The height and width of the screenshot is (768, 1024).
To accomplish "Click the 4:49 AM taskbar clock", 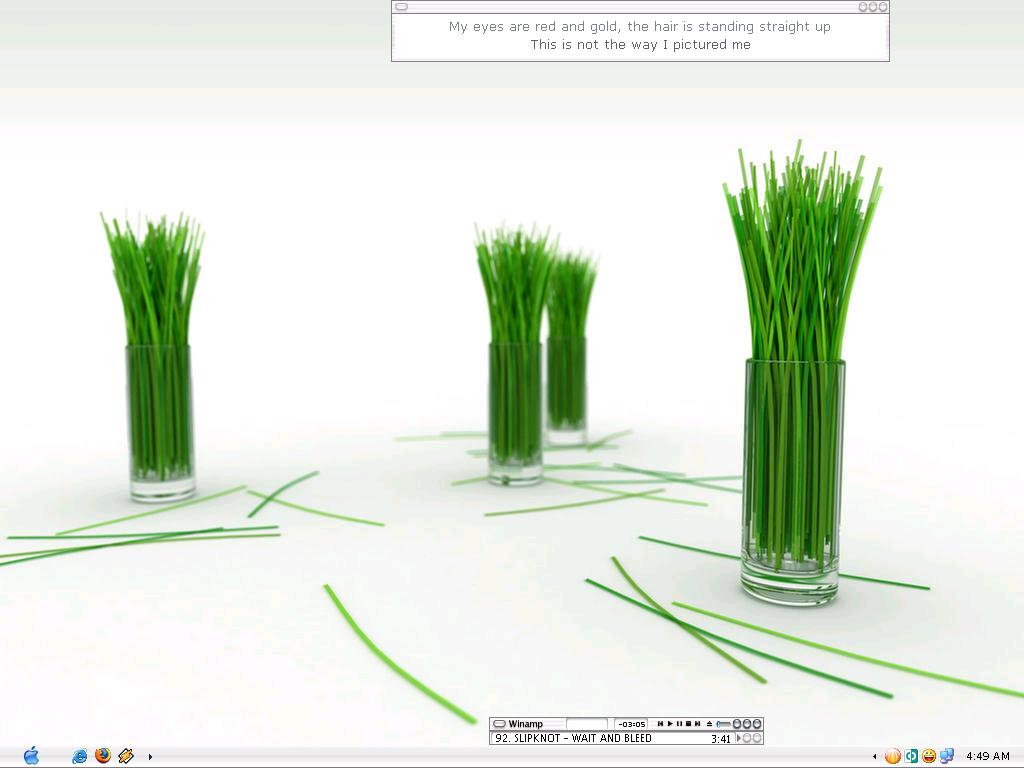I will (987, 756).
